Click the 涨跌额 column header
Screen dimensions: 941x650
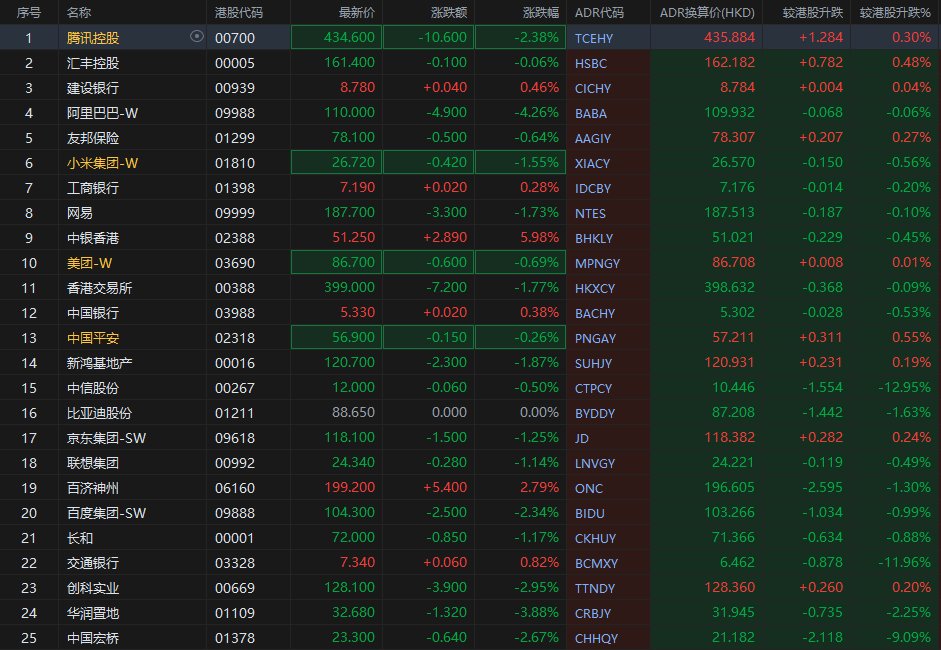[449, 13]
